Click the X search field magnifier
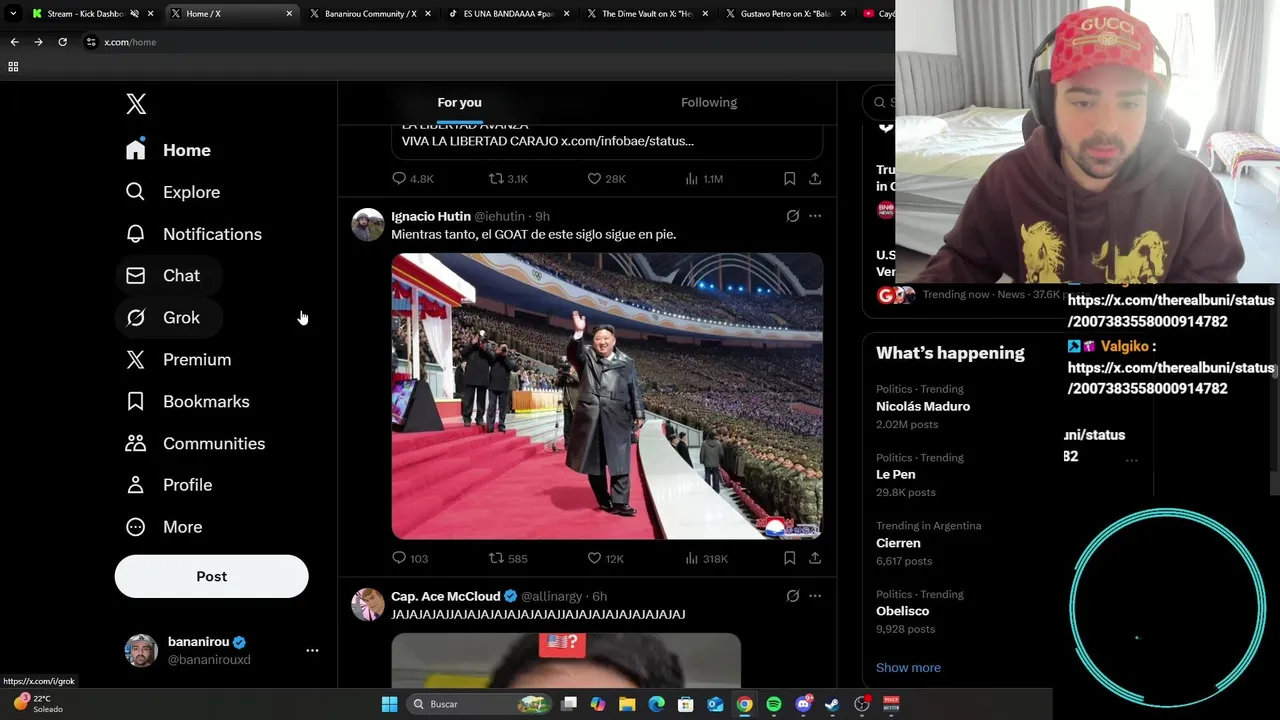This screenshot has height=720, width=1280. 880,102
